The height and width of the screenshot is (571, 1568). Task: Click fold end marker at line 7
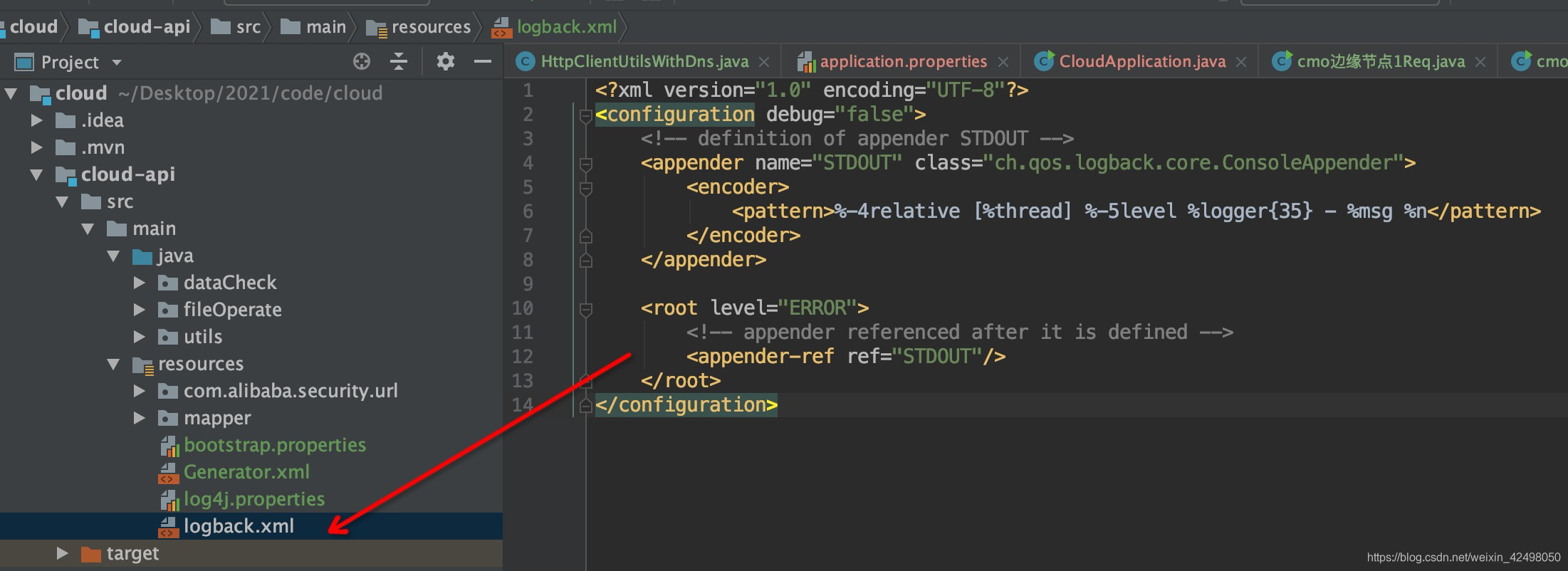586,236
